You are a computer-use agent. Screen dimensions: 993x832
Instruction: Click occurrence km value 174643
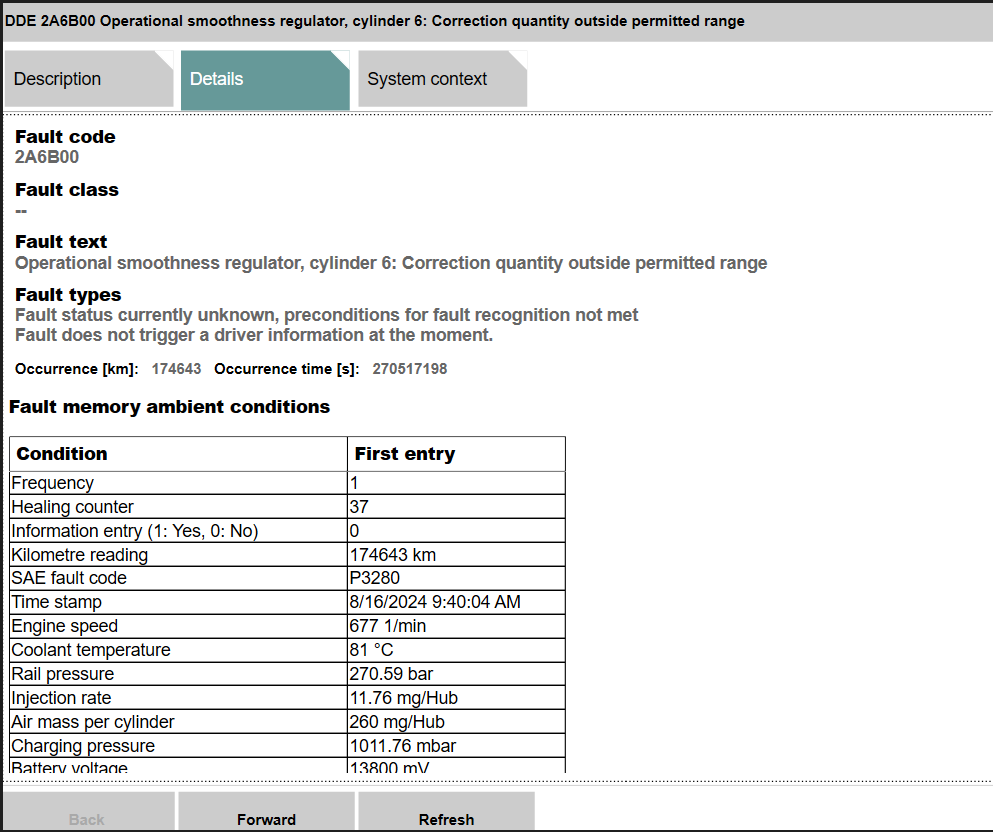tap(176, 369)
